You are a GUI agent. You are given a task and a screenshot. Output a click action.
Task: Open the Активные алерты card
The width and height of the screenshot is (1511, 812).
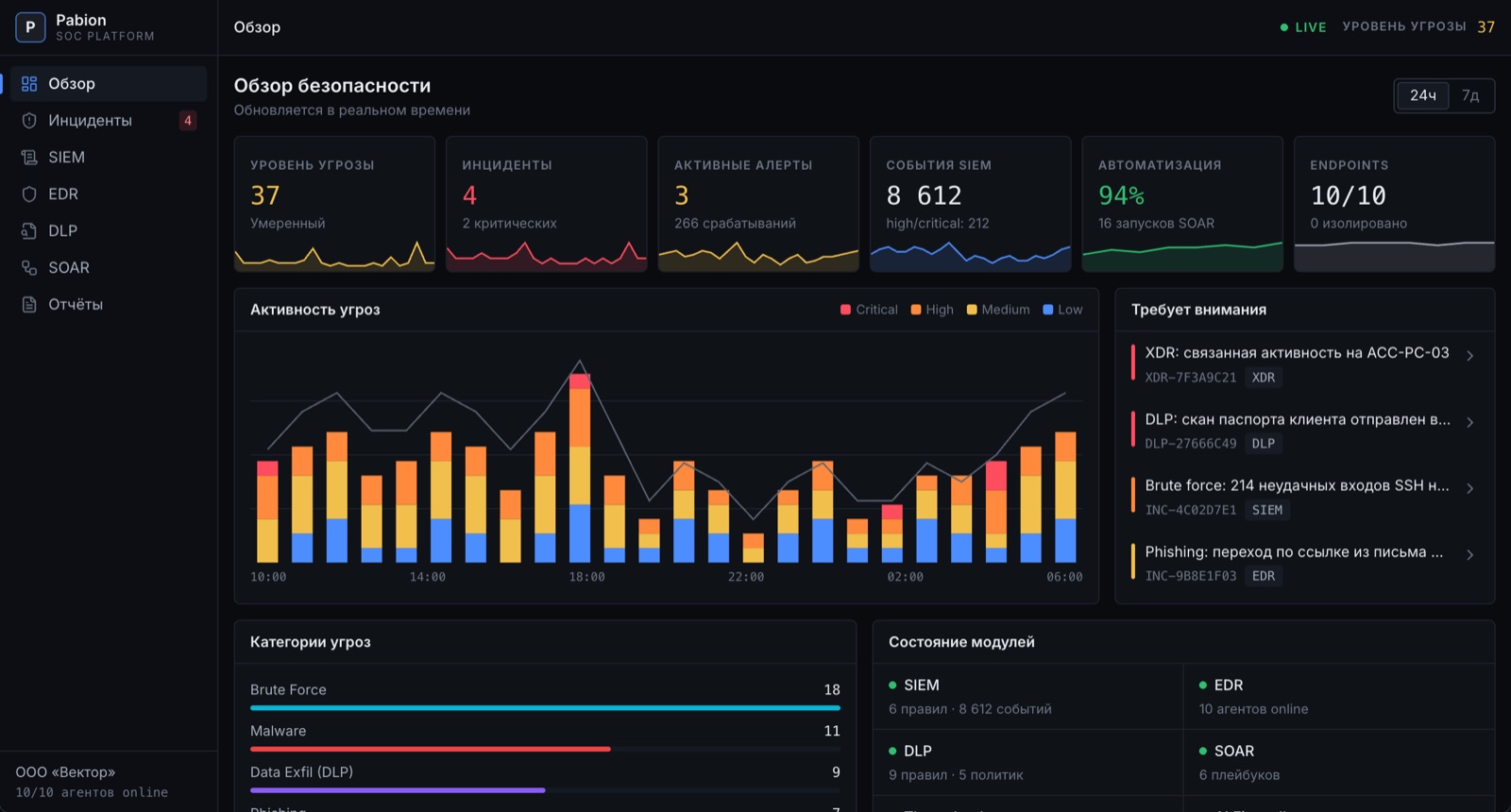[x=758, y=204]
